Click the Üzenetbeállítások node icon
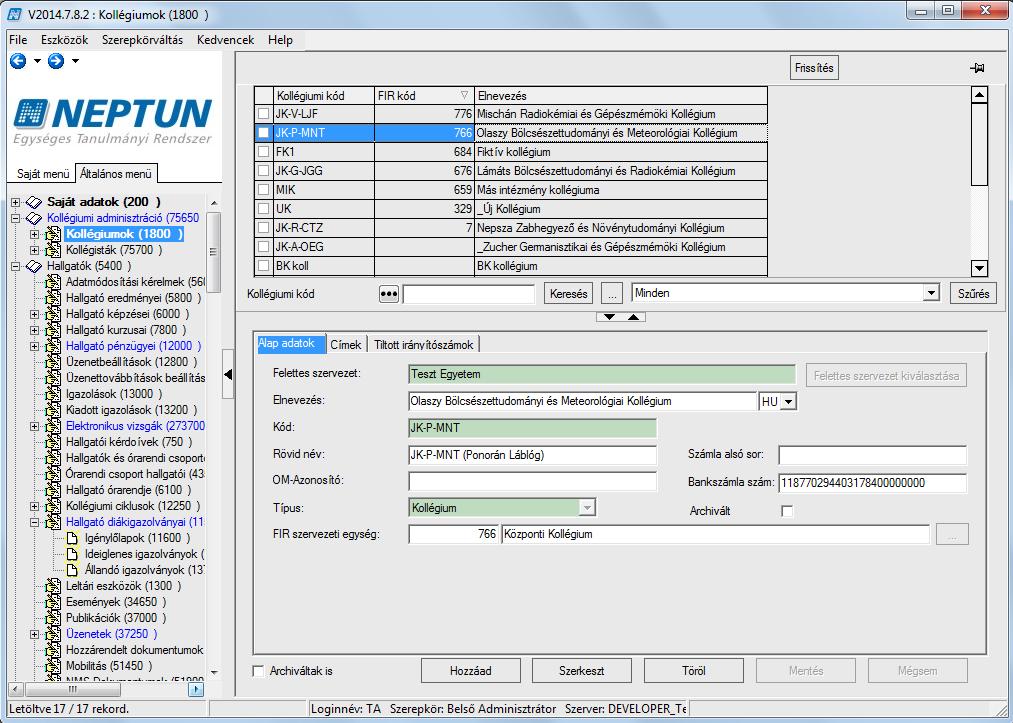 [53, 362]
